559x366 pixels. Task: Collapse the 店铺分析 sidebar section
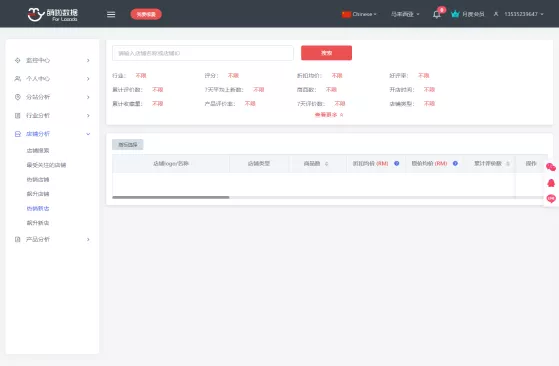point(52,134)
